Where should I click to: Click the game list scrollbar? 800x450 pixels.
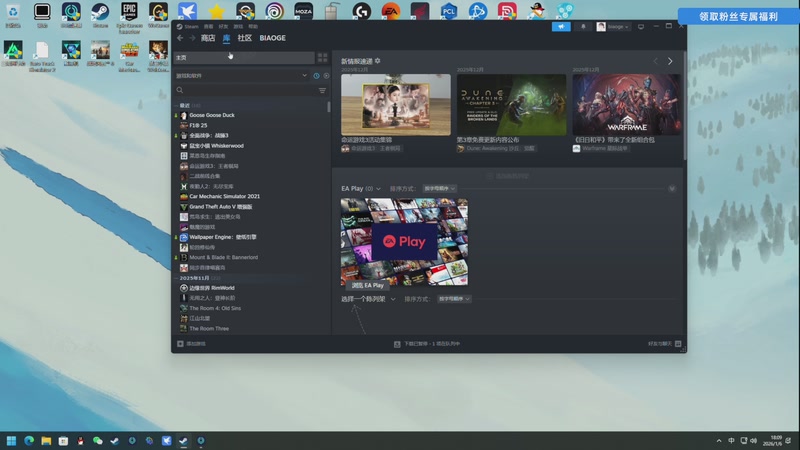pos(329,107)
